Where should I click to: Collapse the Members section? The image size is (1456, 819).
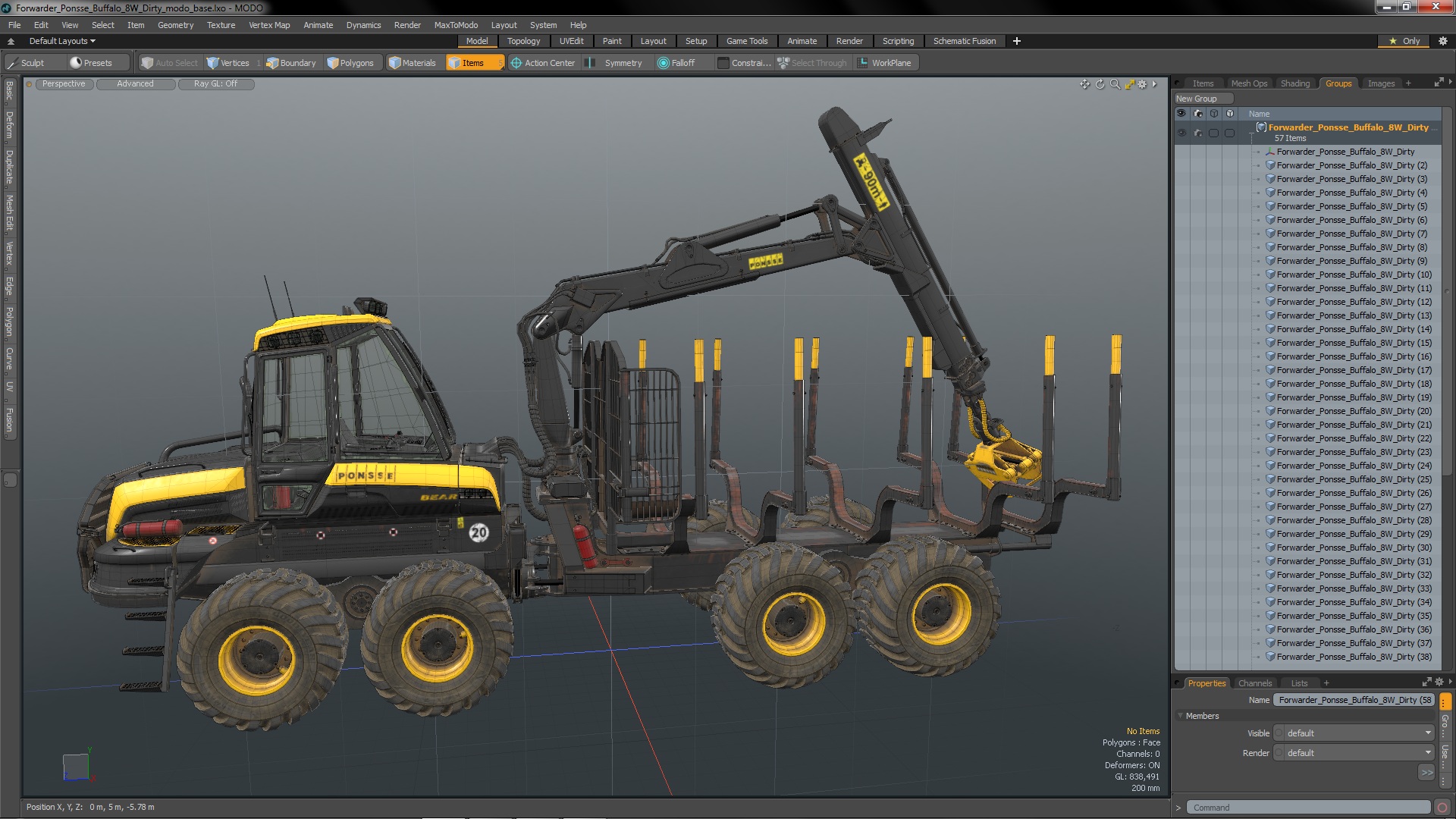[x=1181, y=716]
